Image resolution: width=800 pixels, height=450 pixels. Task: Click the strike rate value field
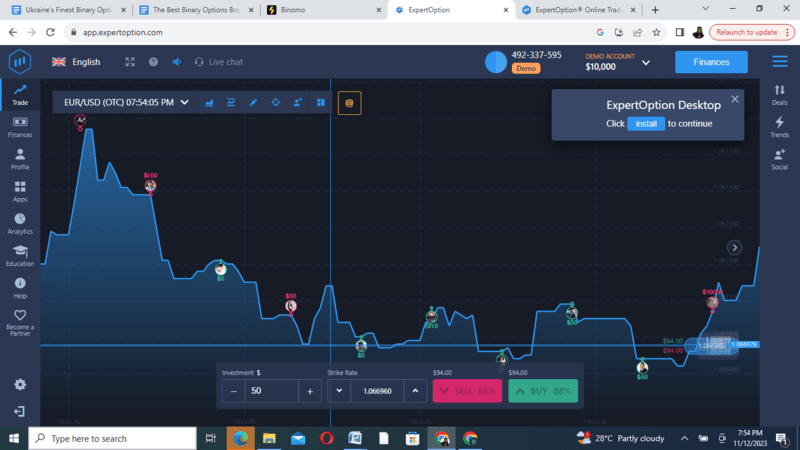tap(377, 391)
